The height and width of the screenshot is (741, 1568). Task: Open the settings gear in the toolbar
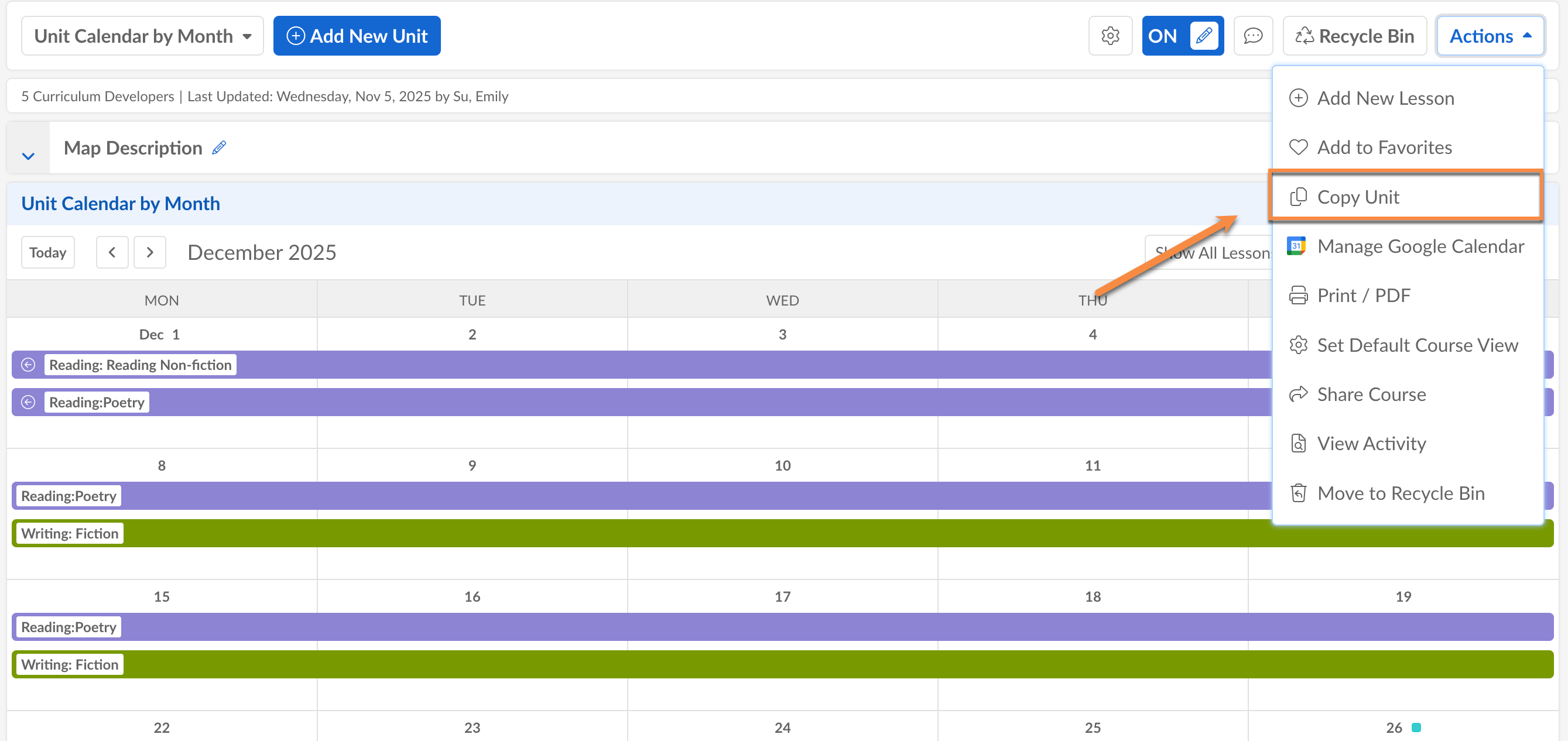pyautogui.click(x=1110, y=36)
